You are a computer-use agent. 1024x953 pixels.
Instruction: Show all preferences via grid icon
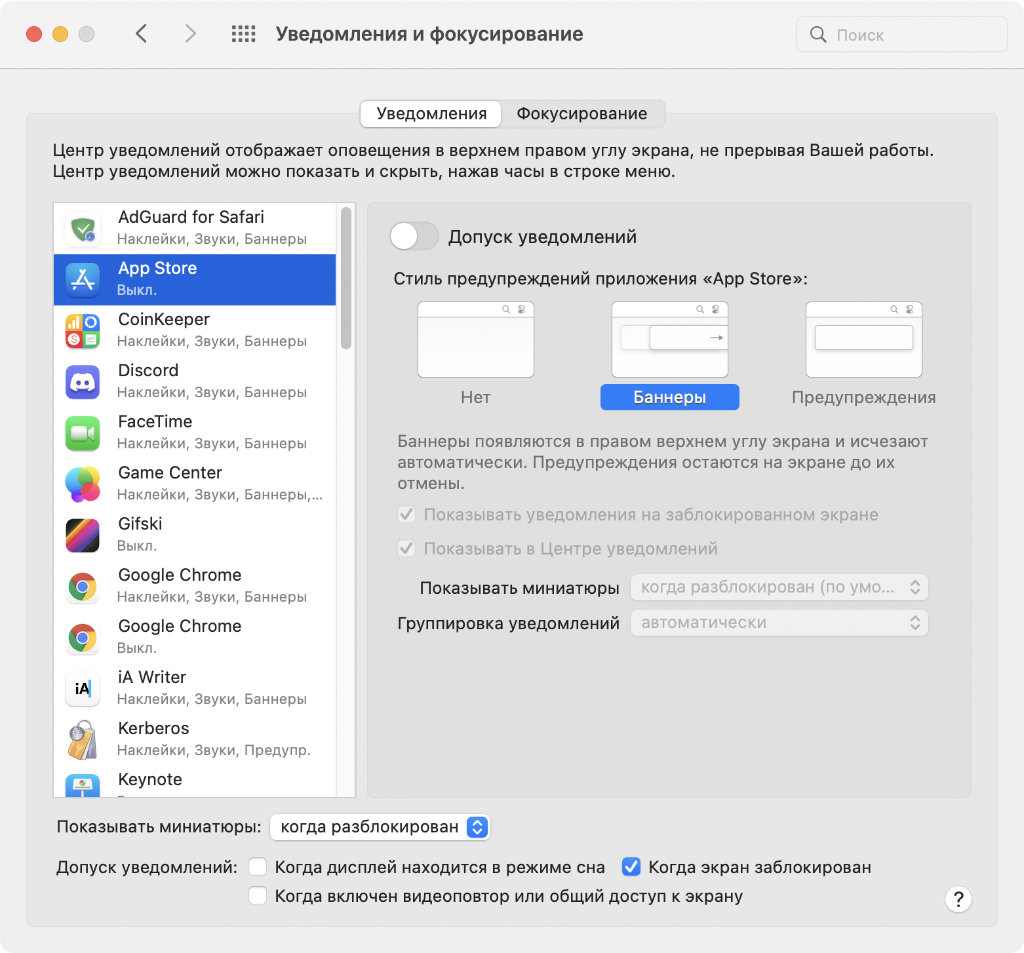point(244,34)
